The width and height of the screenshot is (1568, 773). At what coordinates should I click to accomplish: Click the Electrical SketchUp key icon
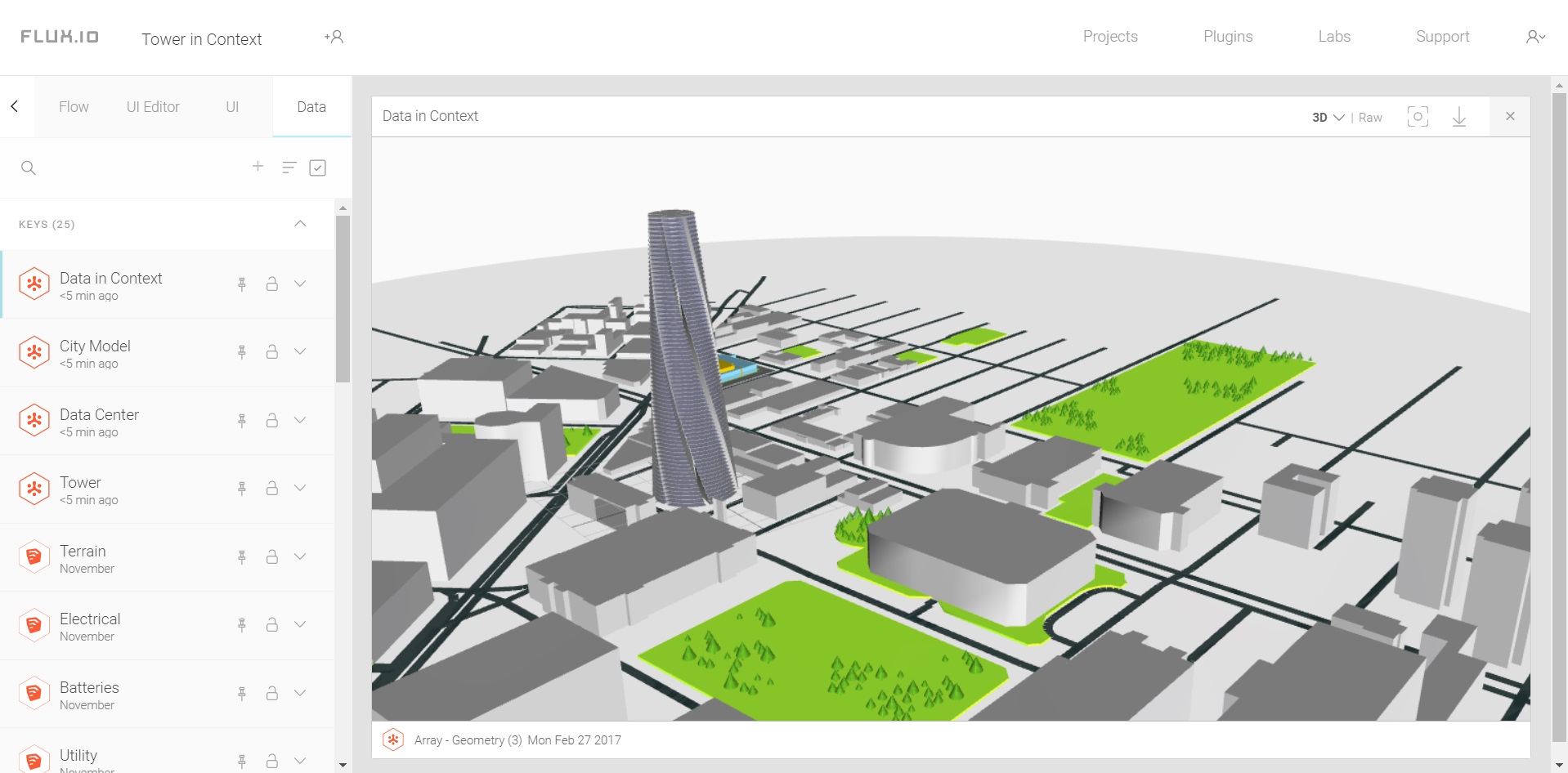coord(34,625)
